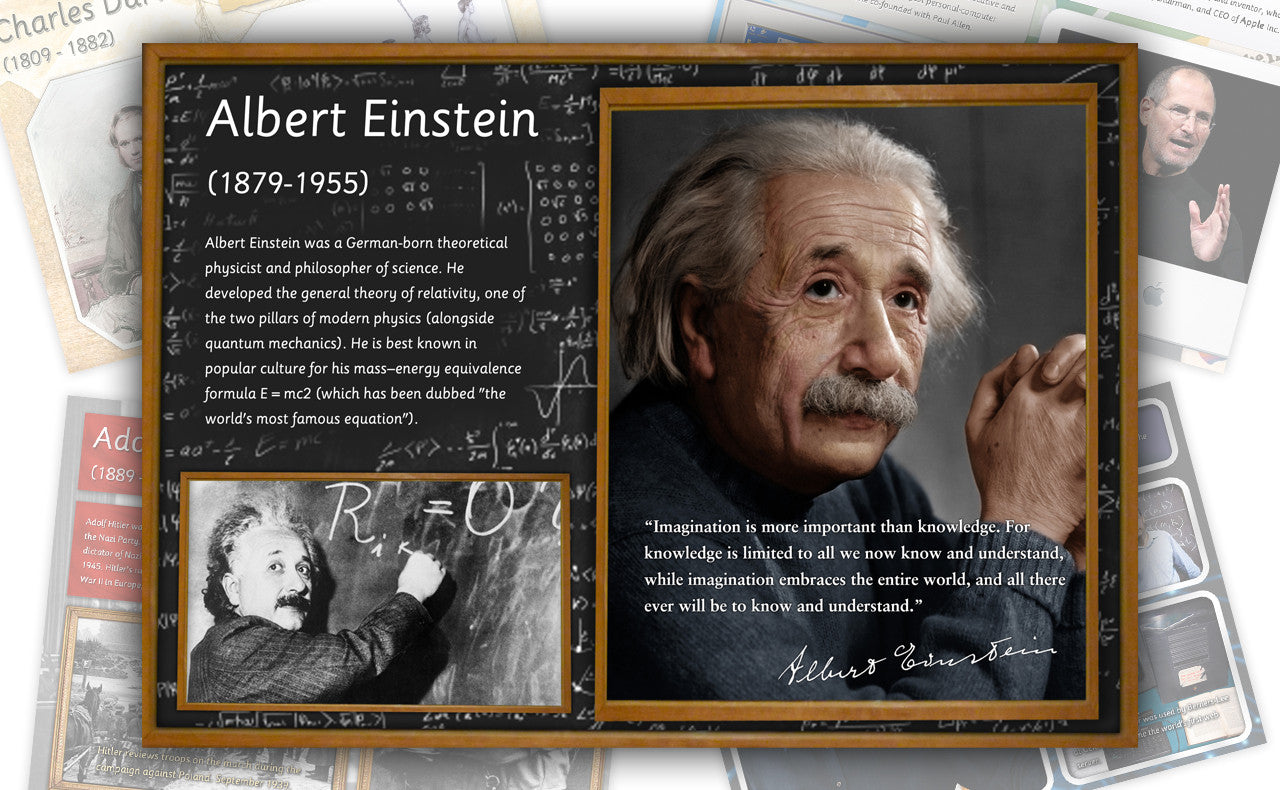Click the "(1809 - 1882)" Darwin dates
The width and height of the screenshot is (1280, 790).
click(61, 52)
